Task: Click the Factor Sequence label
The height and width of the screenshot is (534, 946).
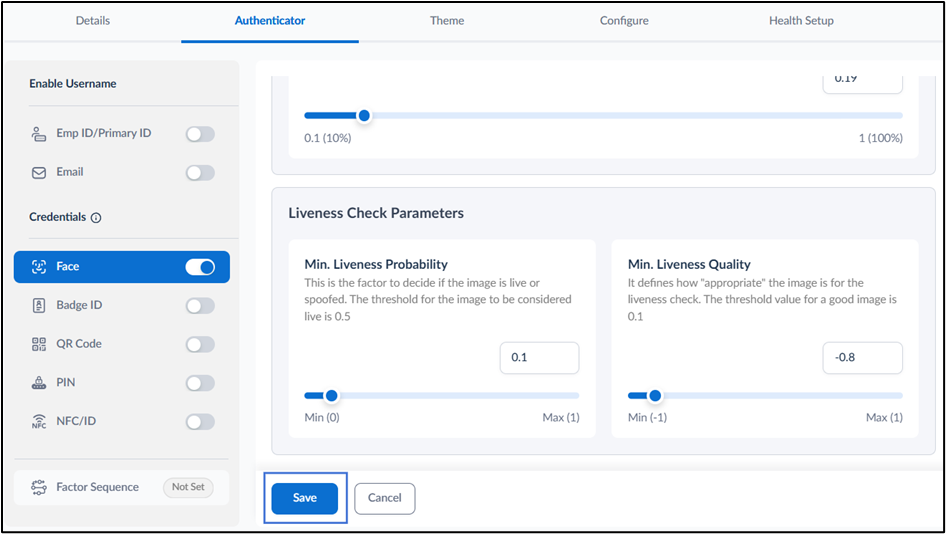Action: point(97,487)
